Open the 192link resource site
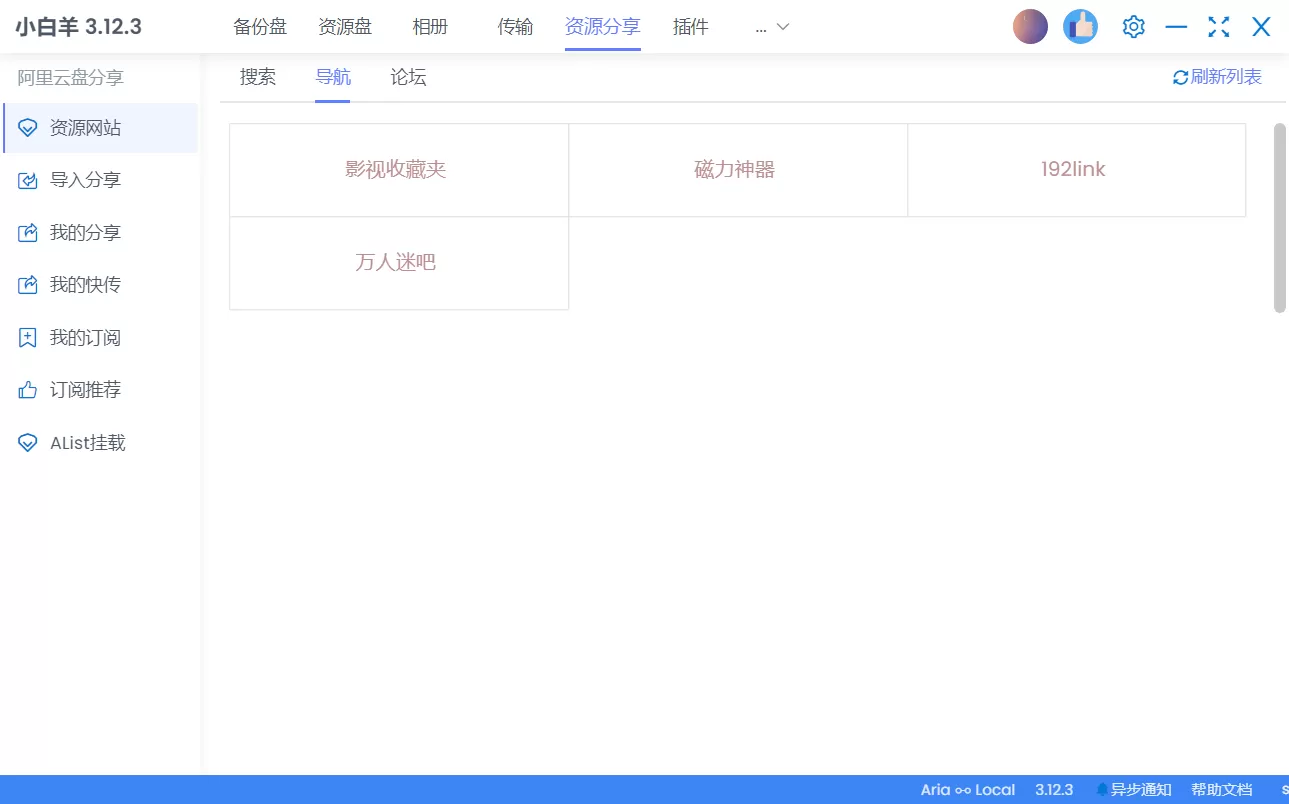Image resolution: width=1289 pixels, height=804 pixels. click(x=1076, y=169)
